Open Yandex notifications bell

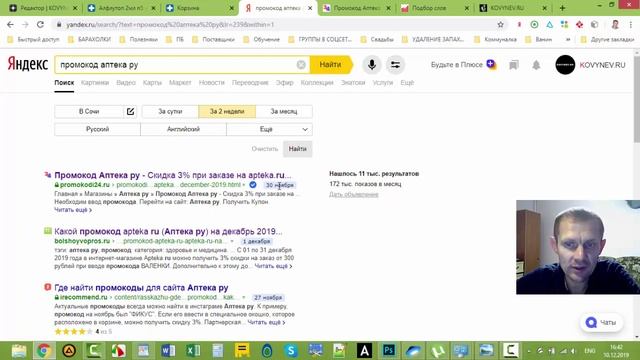pyautogui.click(x=536, y=65)
